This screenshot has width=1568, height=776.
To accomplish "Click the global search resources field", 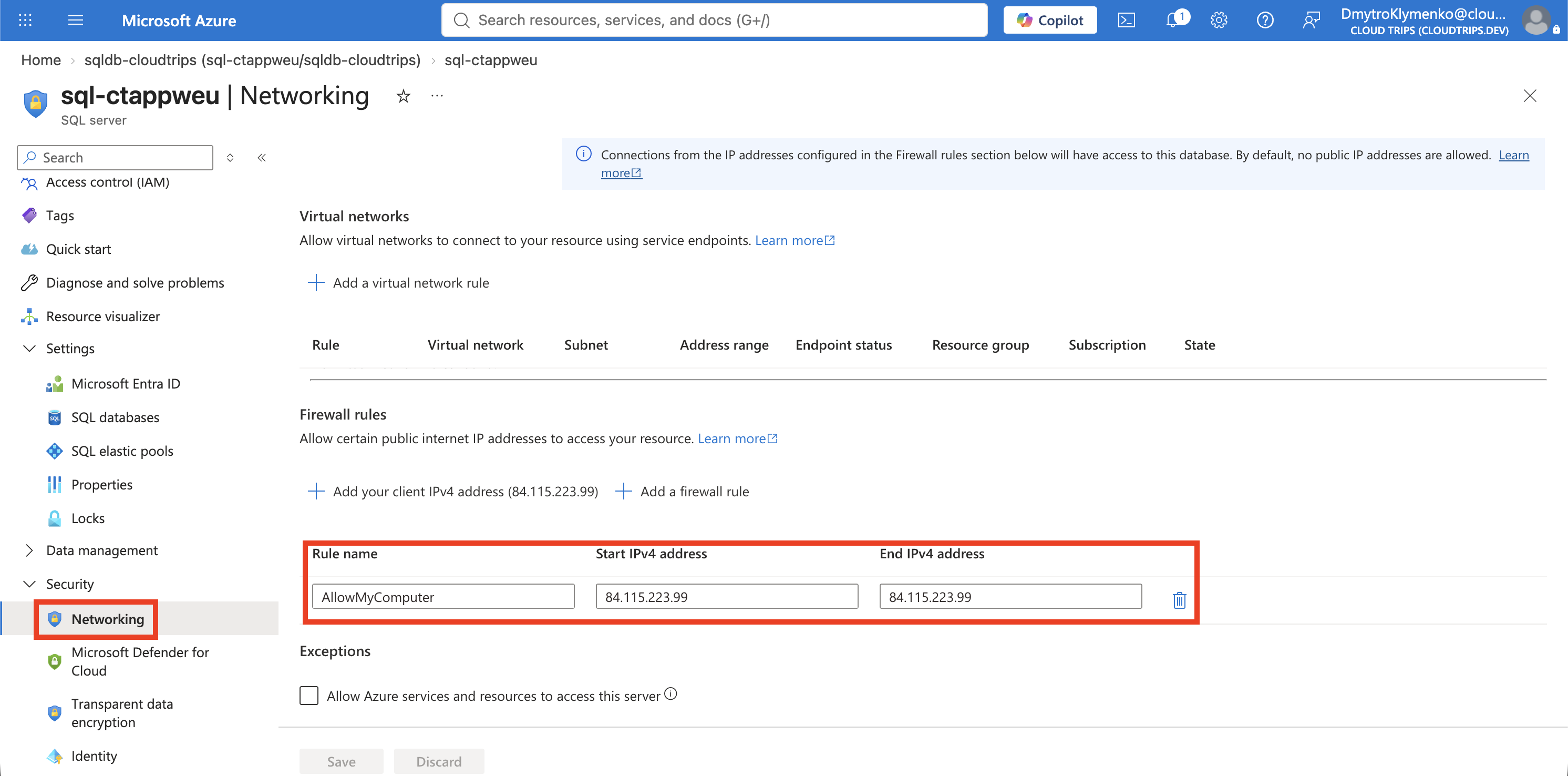I will point(714,20).
